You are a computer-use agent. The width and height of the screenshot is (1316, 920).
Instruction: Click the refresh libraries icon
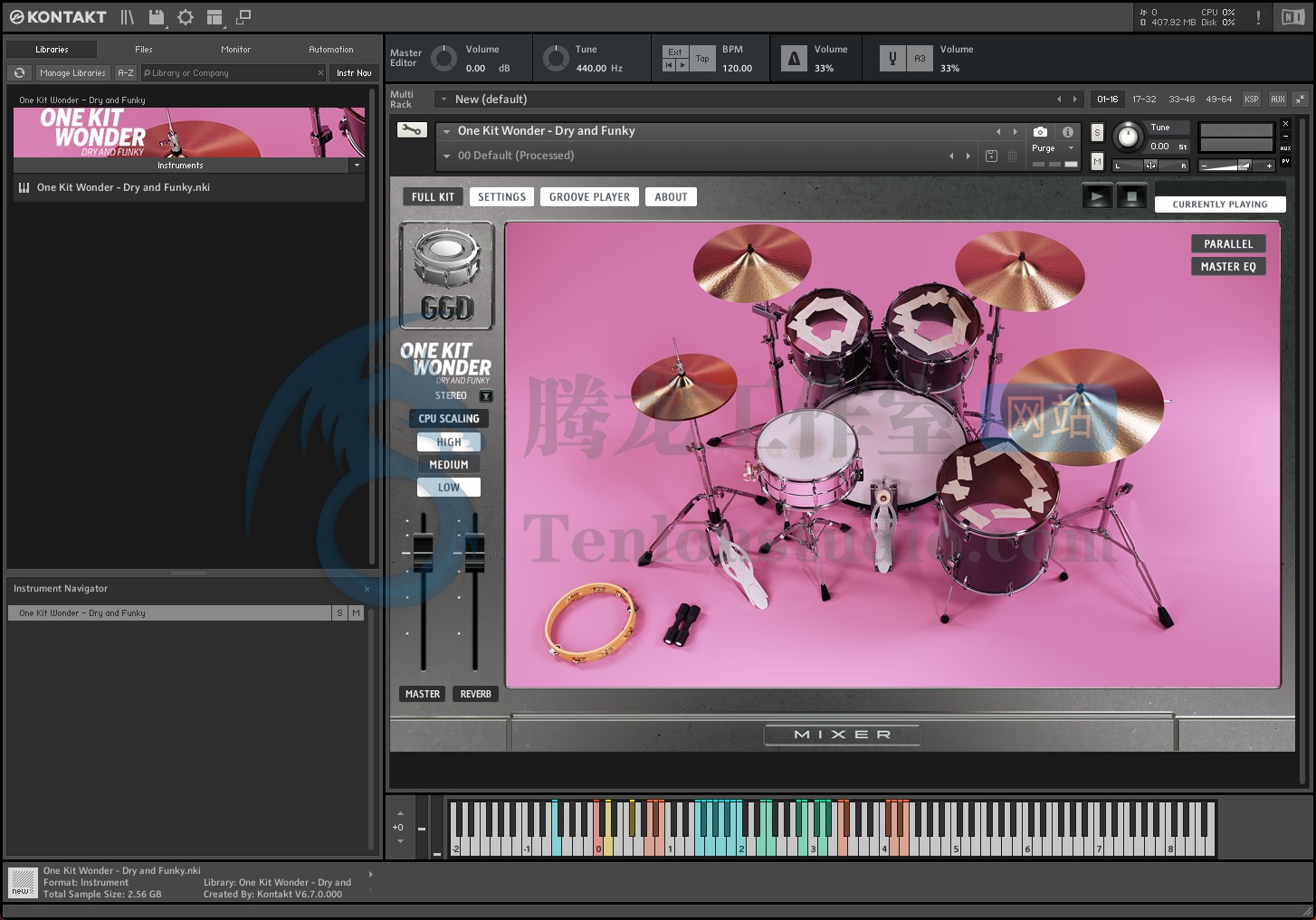[x=19, y=73]
